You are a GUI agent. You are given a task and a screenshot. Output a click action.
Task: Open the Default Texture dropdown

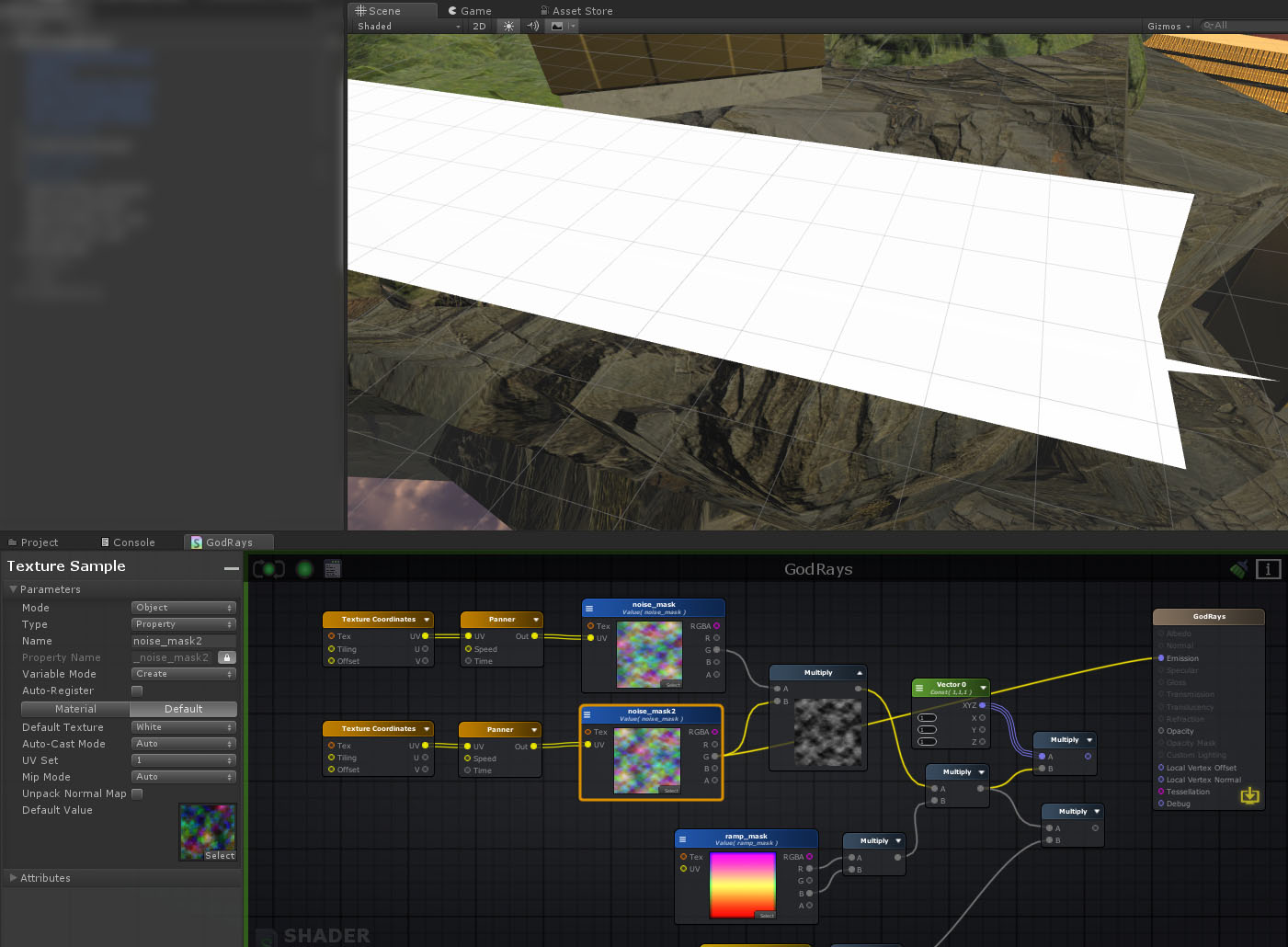click(184, 727)
